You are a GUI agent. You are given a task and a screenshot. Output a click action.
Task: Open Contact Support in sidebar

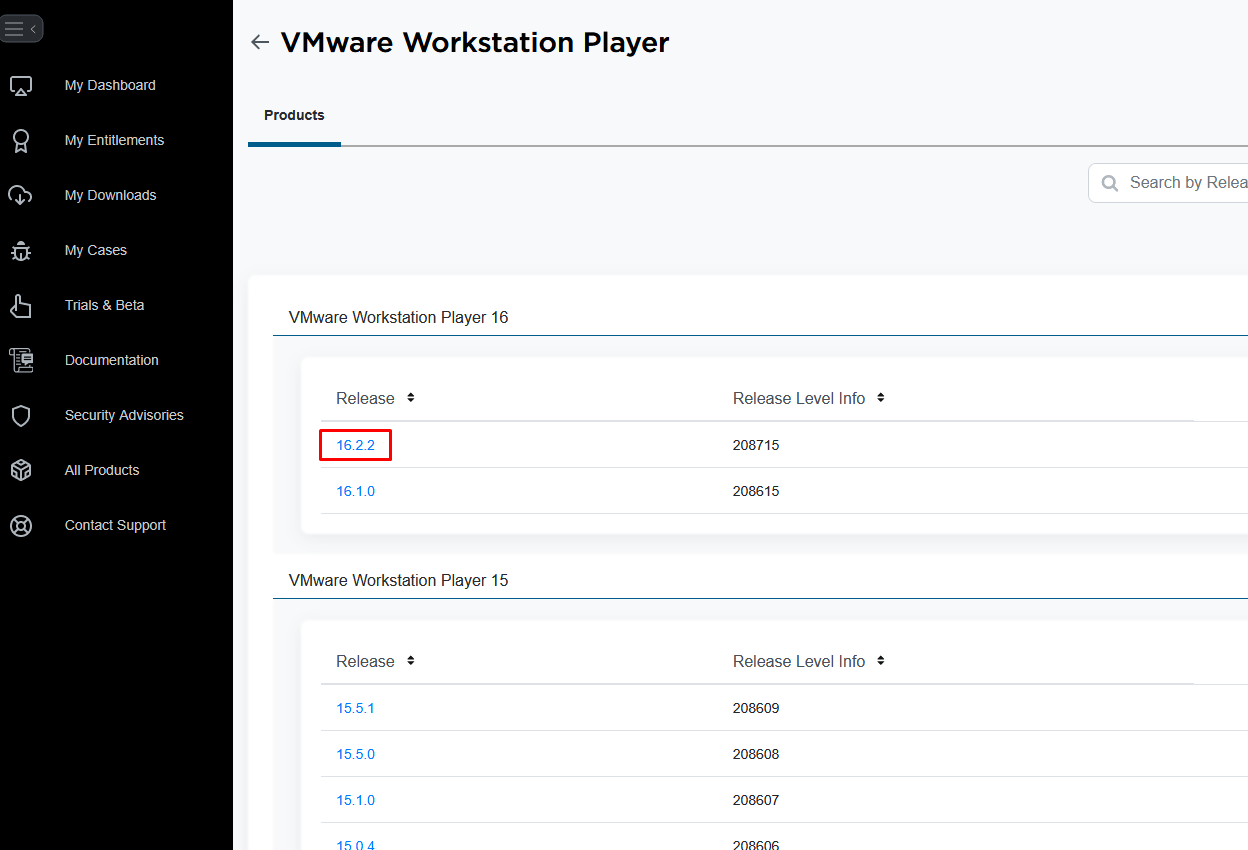(x=115, y=526)
